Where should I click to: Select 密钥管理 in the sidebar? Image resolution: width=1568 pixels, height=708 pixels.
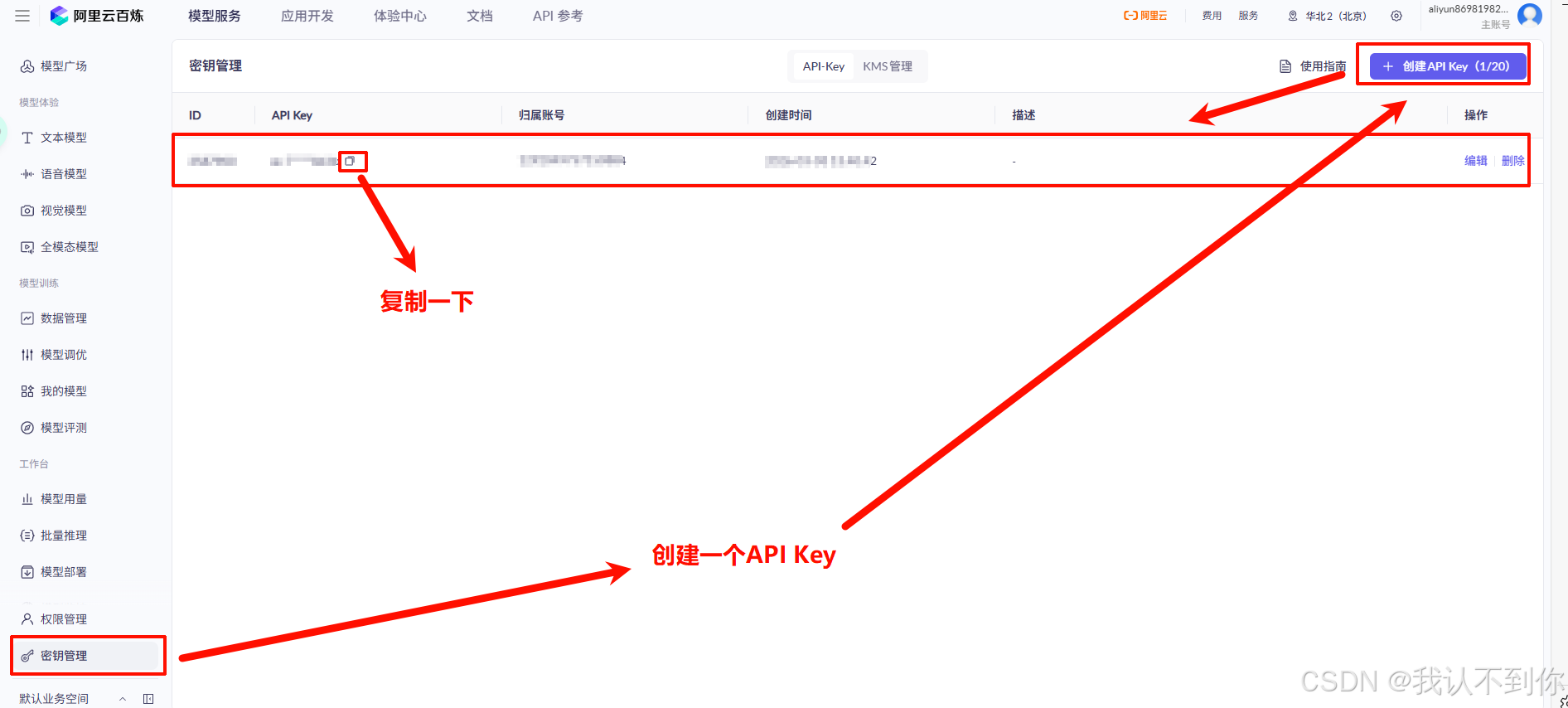[x=86, y=656]
